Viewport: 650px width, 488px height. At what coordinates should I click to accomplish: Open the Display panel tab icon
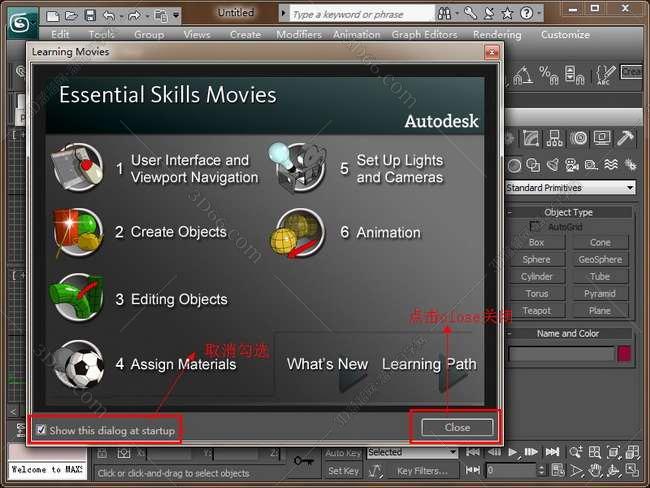[602, 138]
